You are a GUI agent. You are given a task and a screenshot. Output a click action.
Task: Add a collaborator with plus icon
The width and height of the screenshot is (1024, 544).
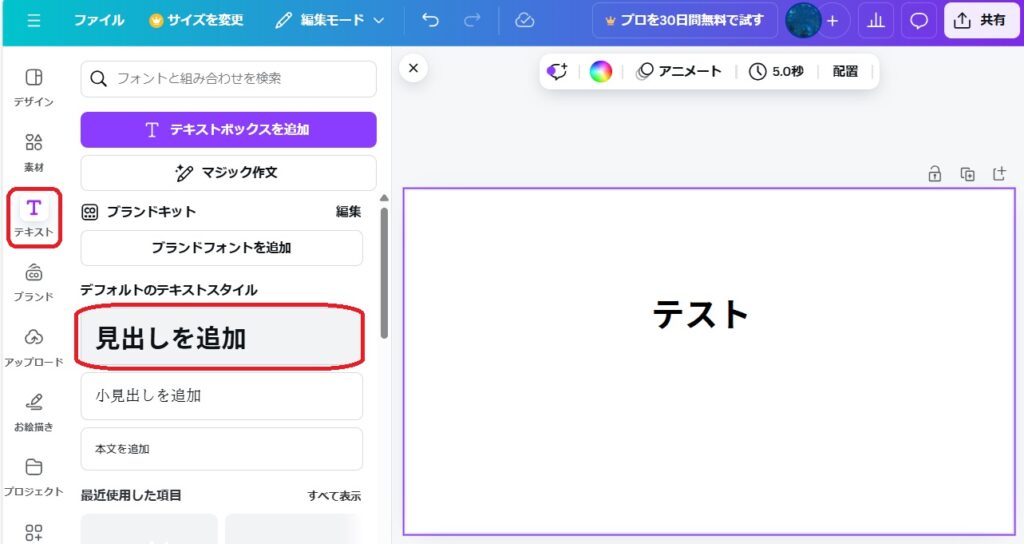point(833,21)
